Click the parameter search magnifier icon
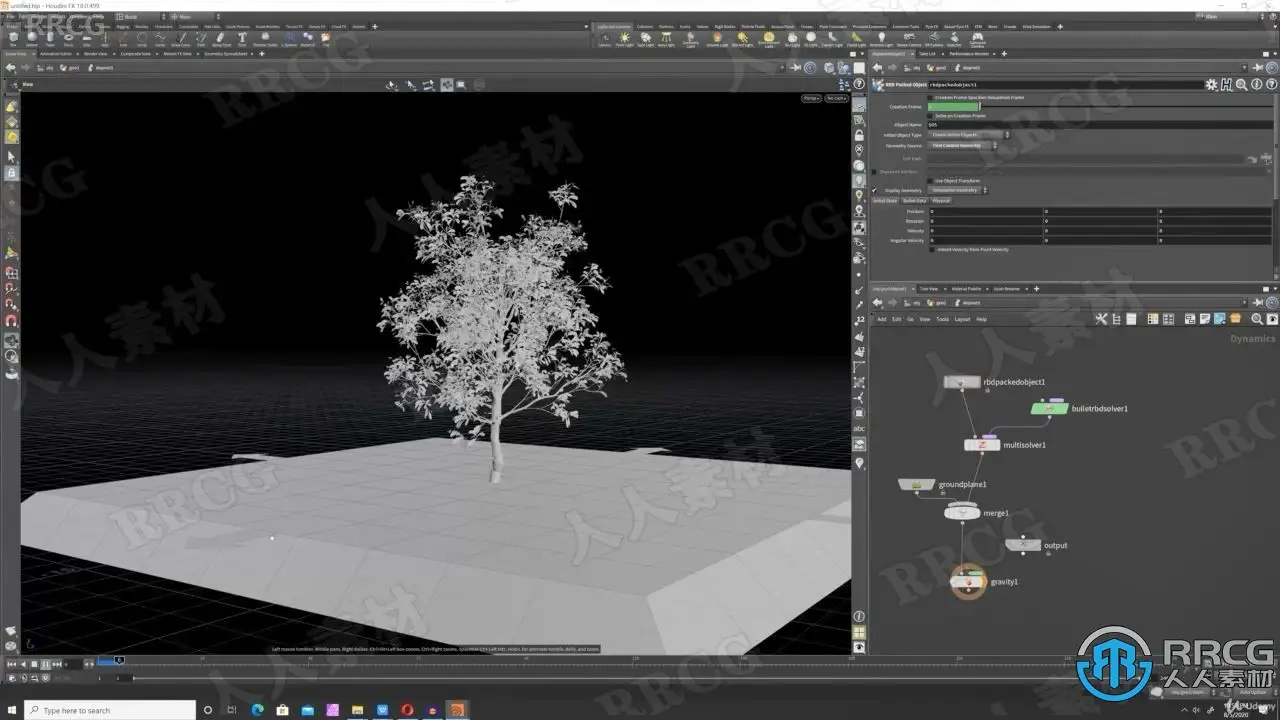The height and width of the screenshot is (720, 1280). point(1241,86)
